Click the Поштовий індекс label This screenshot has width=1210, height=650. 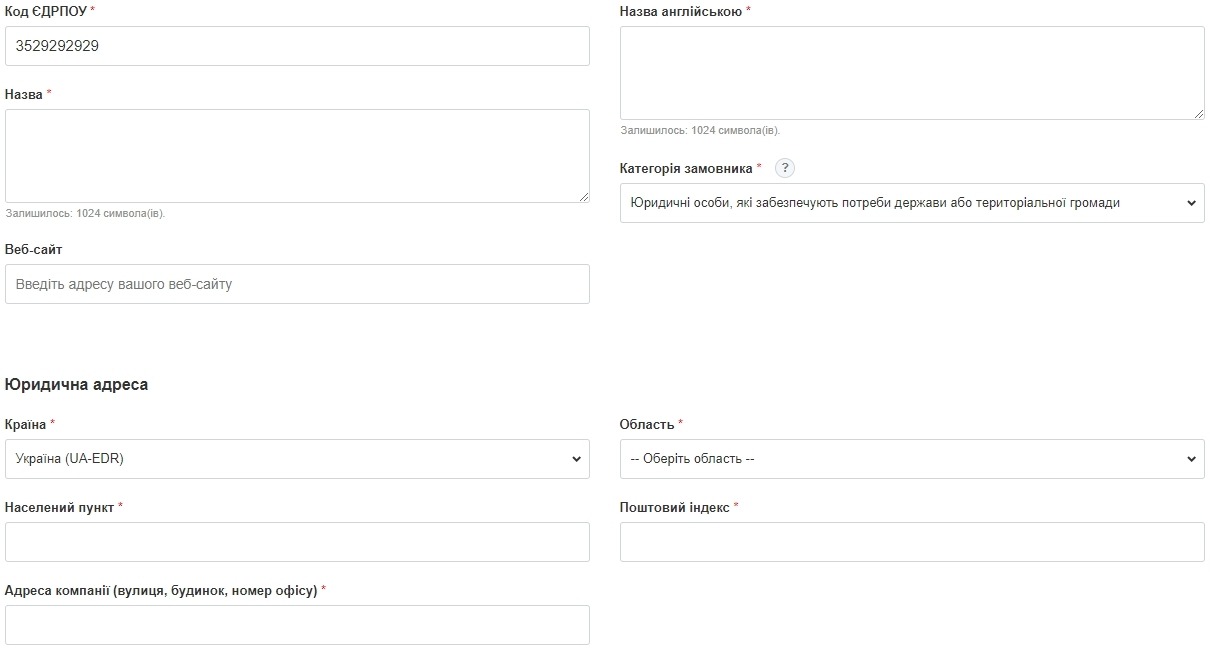pyautogui.click(x=674, y=507)
